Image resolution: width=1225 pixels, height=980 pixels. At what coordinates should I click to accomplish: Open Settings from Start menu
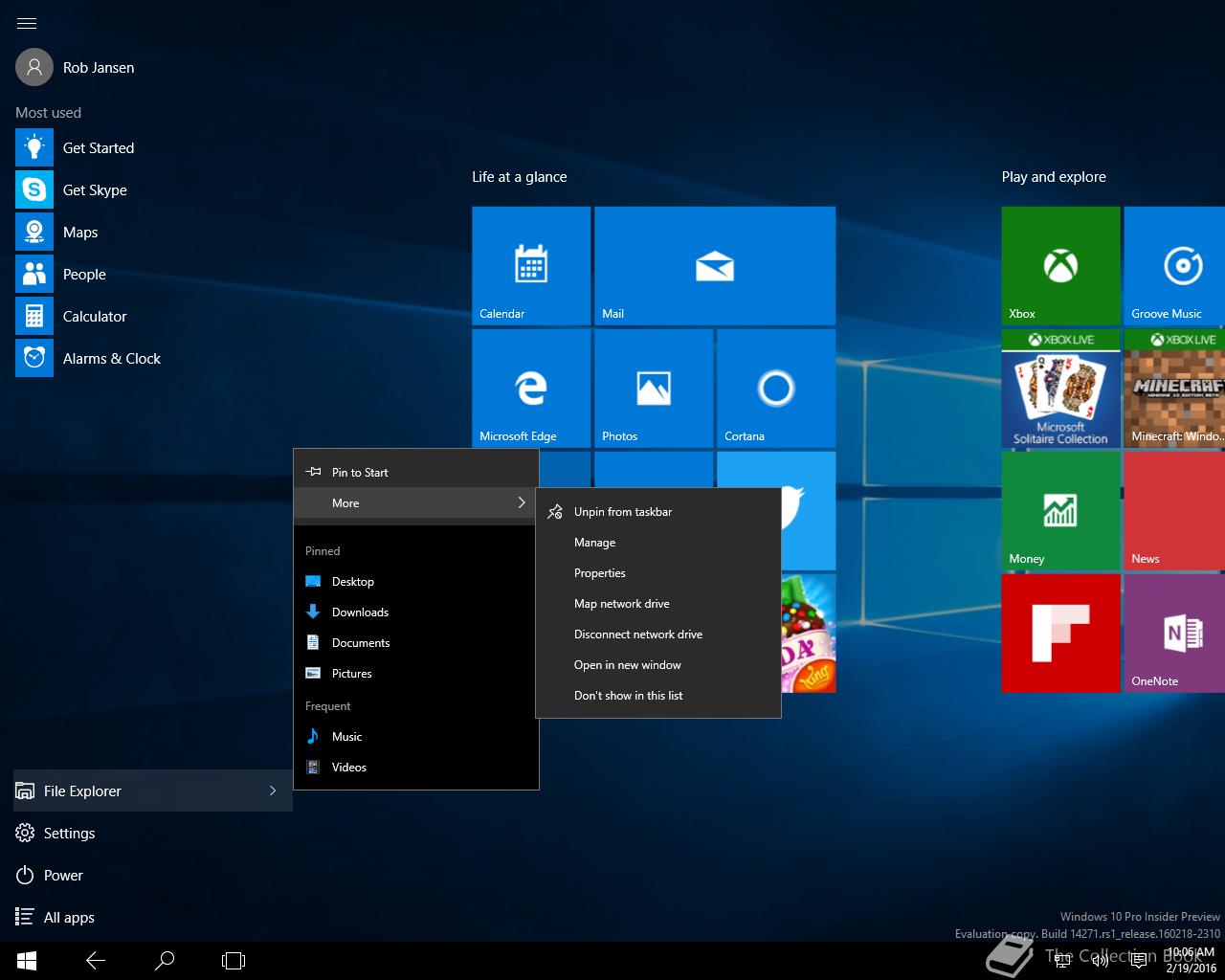(x=153, y=833)
